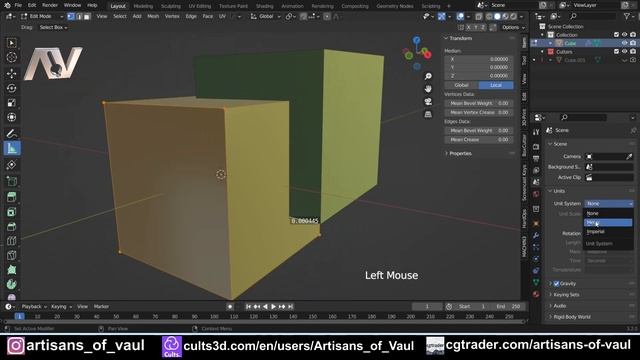This screenshot has width=640, height=360.
Task: Click Median X value field
Action: click(x=479, y=59)
